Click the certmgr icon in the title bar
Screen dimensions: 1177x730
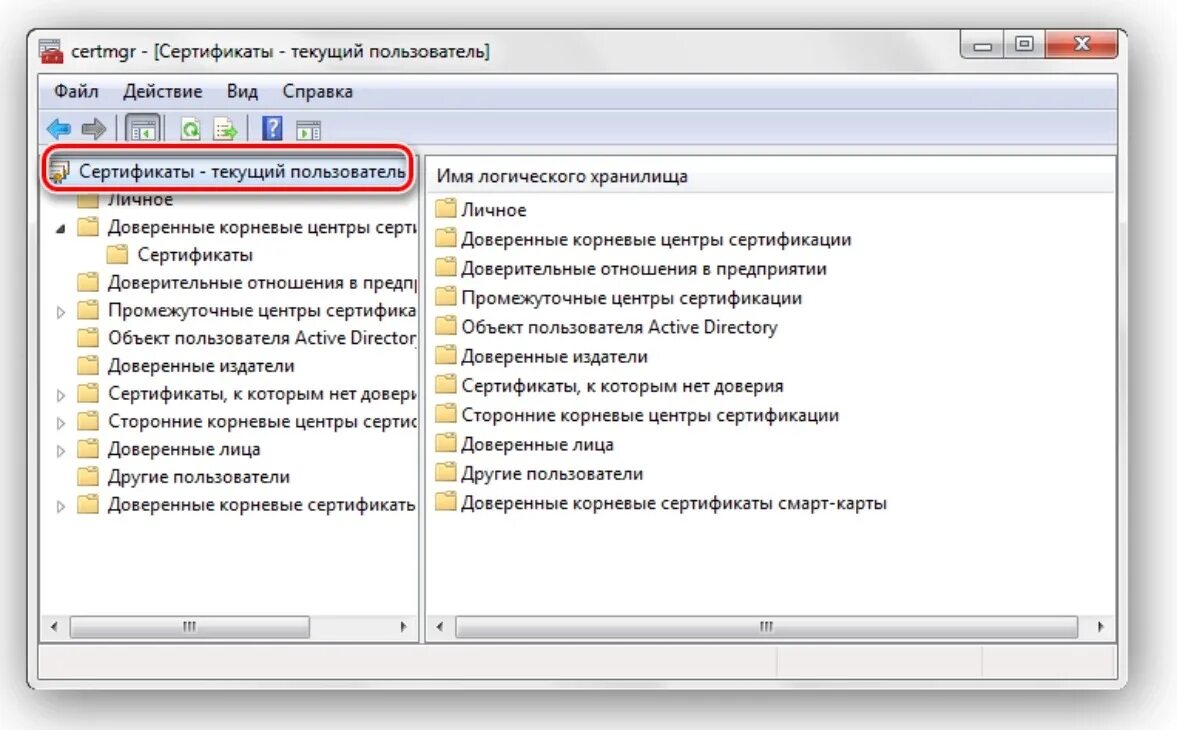click(x=51, y=51)
